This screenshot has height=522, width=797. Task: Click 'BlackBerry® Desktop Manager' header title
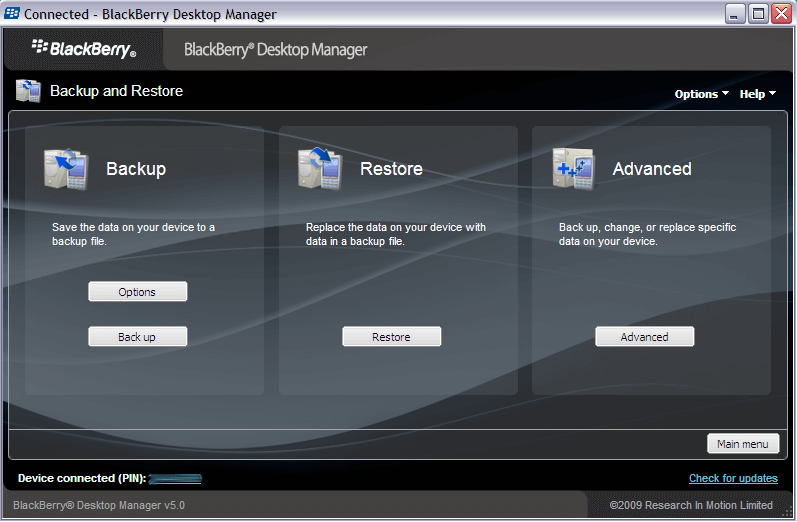(x=275, y=50)
